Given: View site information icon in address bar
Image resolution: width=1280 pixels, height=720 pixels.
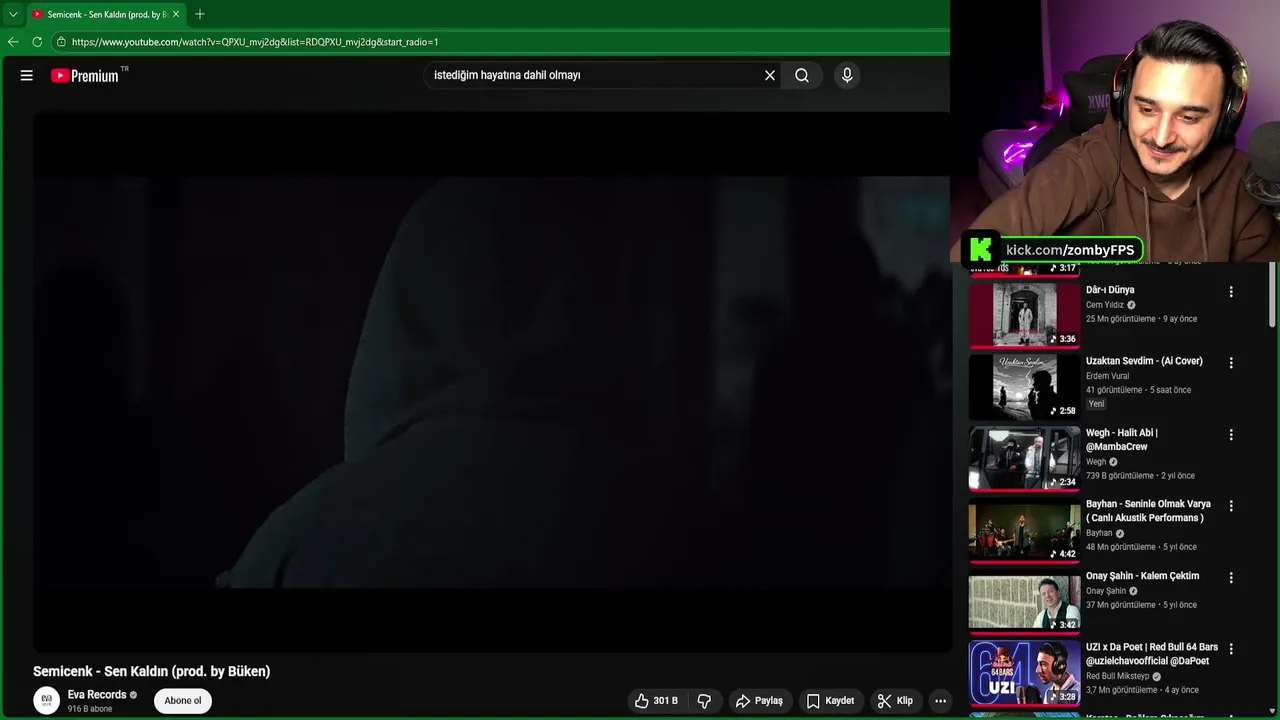Looking at the screenshot, I should point(61,42).
